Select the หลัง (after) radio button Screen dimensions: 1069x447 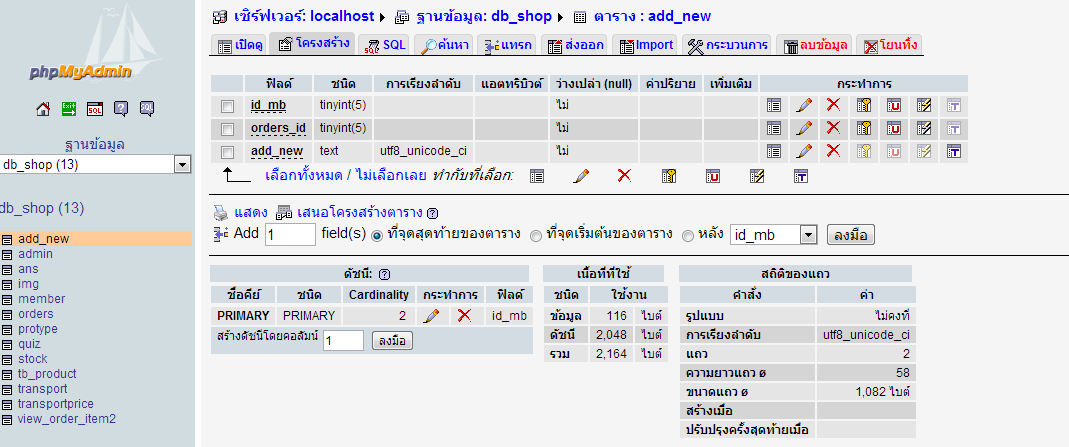(x=688, y=236)
